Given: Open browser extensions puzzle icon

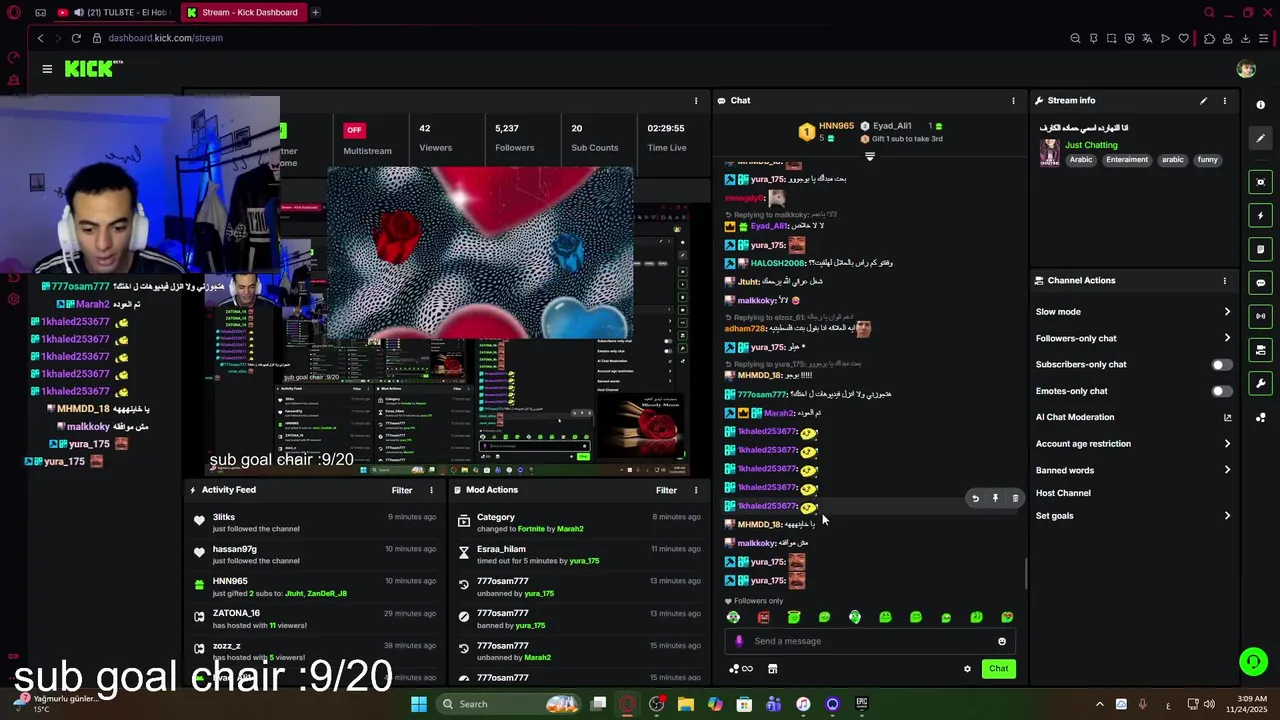Looking at the screenshot, I should pyautogui.click(x=1209, y=38).
